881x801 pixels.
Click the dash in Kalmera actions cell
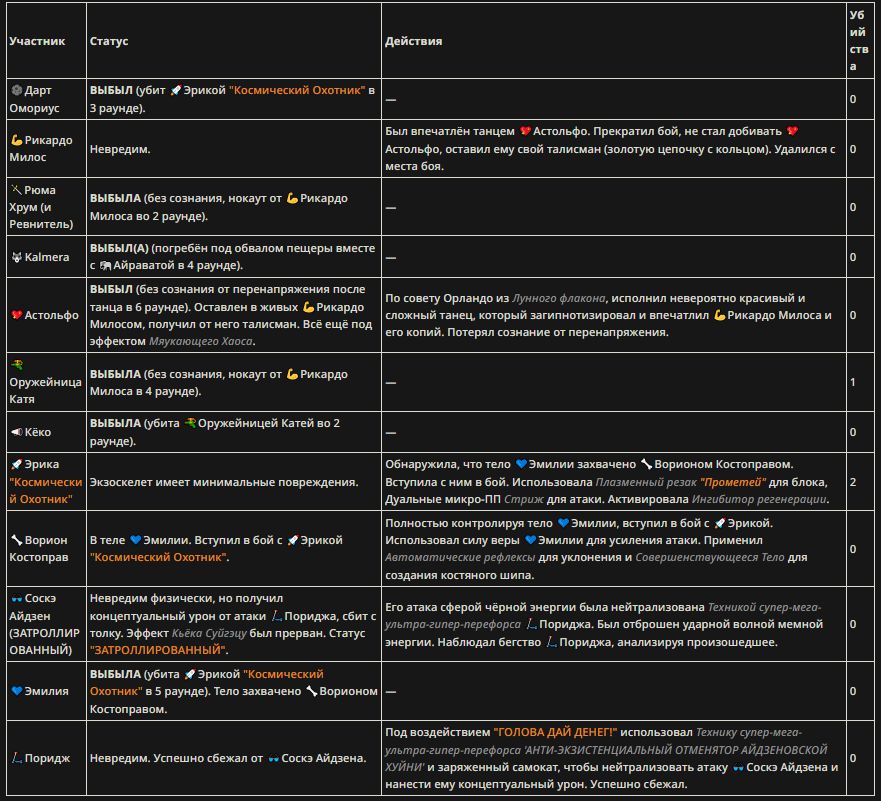pos(390,258)
